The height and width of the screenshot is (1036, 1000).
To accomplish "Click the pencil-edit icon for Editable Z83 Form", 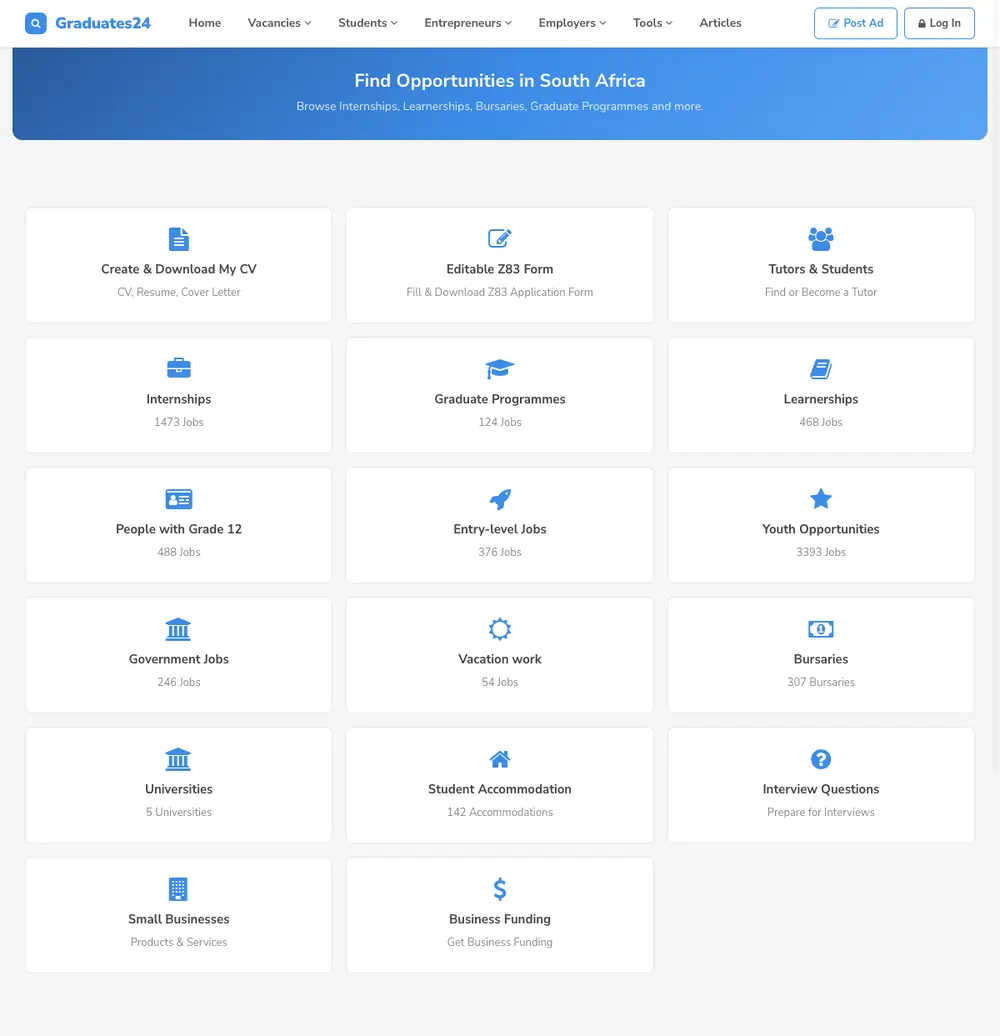I will (x=499, y=238).
